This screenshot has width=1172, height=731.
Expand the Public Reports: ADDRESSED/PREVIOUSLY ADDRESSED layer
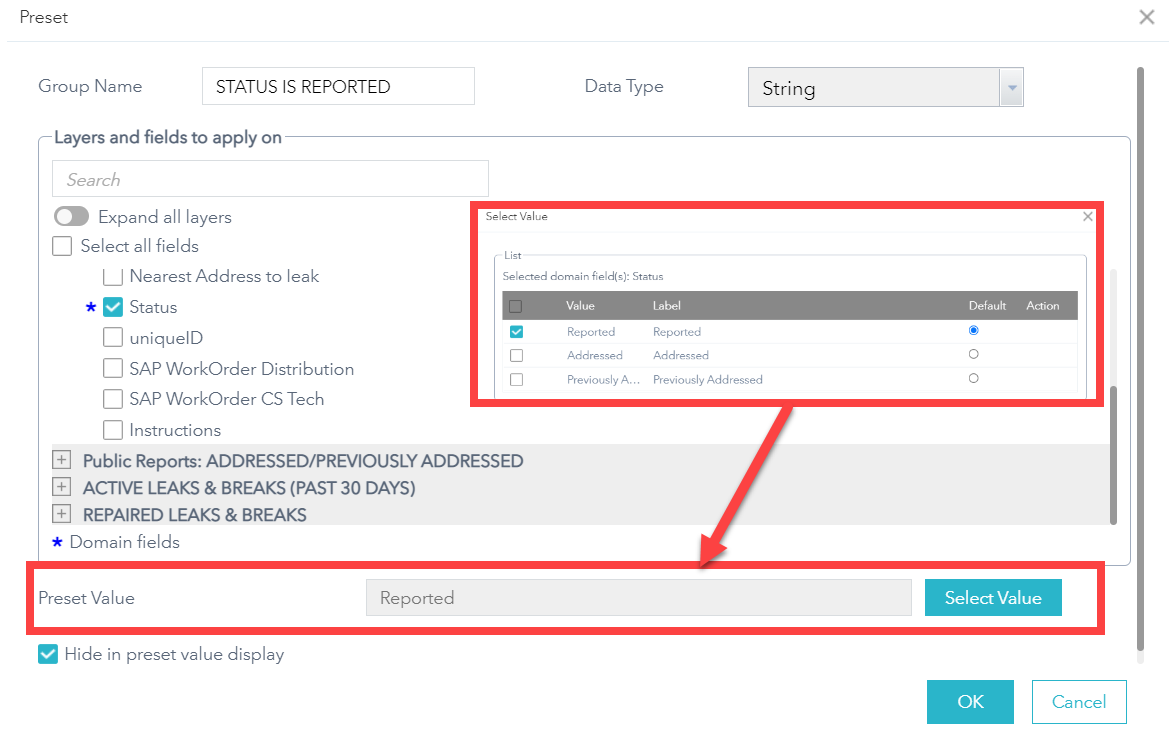coord(62,461)
